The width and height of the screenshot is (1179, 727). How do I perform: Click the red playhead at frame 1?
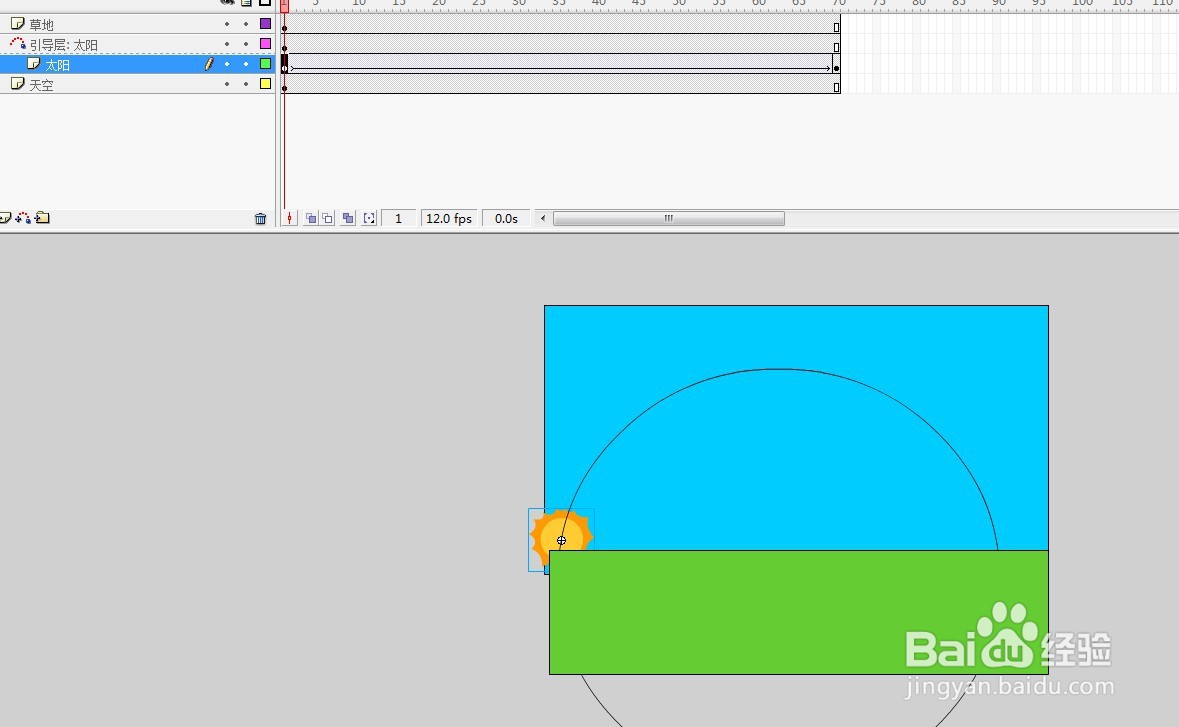(x=284, y=6)
